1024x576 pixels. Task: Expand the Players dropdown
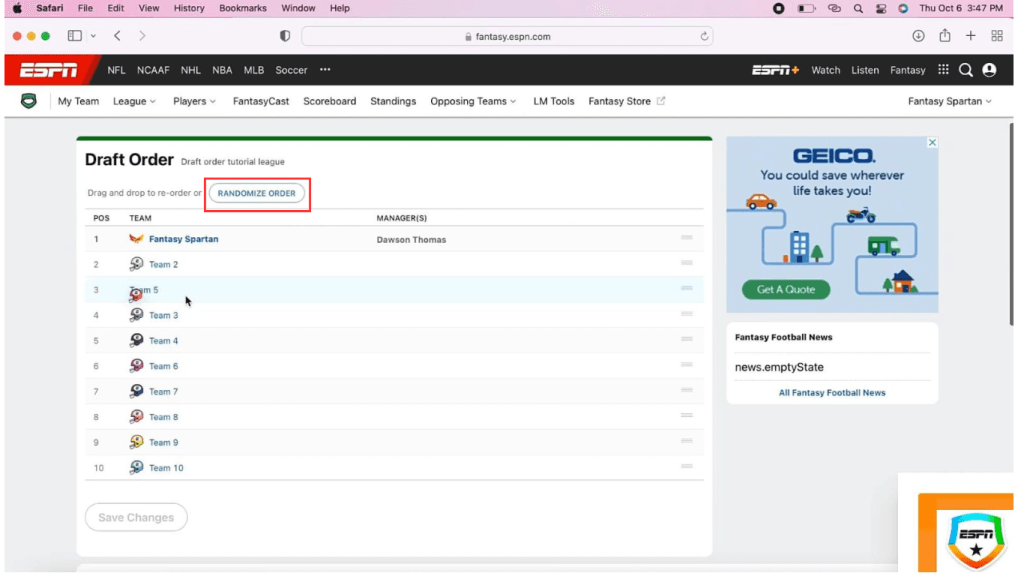[x=194, y=101]
